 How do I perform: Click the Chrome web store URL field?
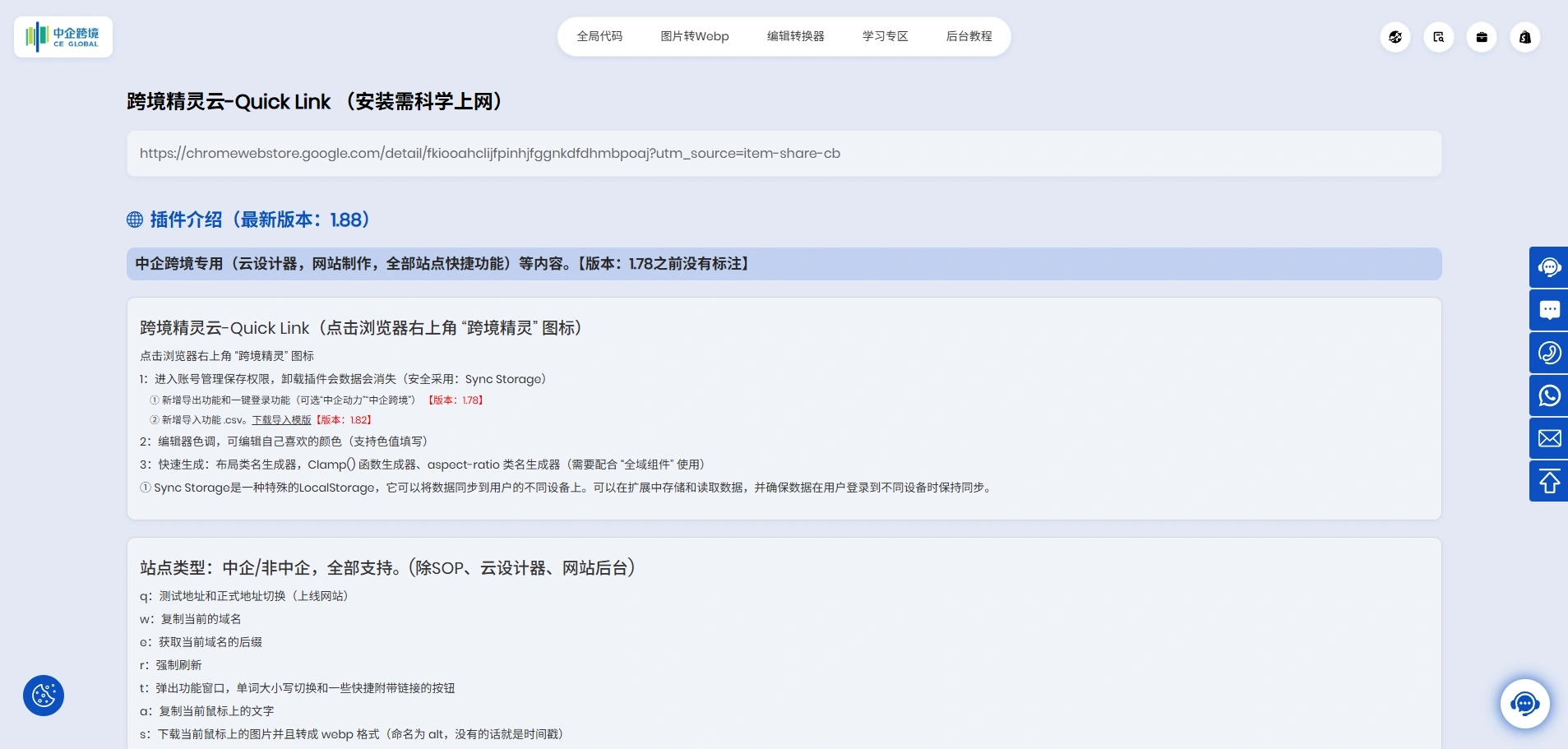click(x=784, y=154)
